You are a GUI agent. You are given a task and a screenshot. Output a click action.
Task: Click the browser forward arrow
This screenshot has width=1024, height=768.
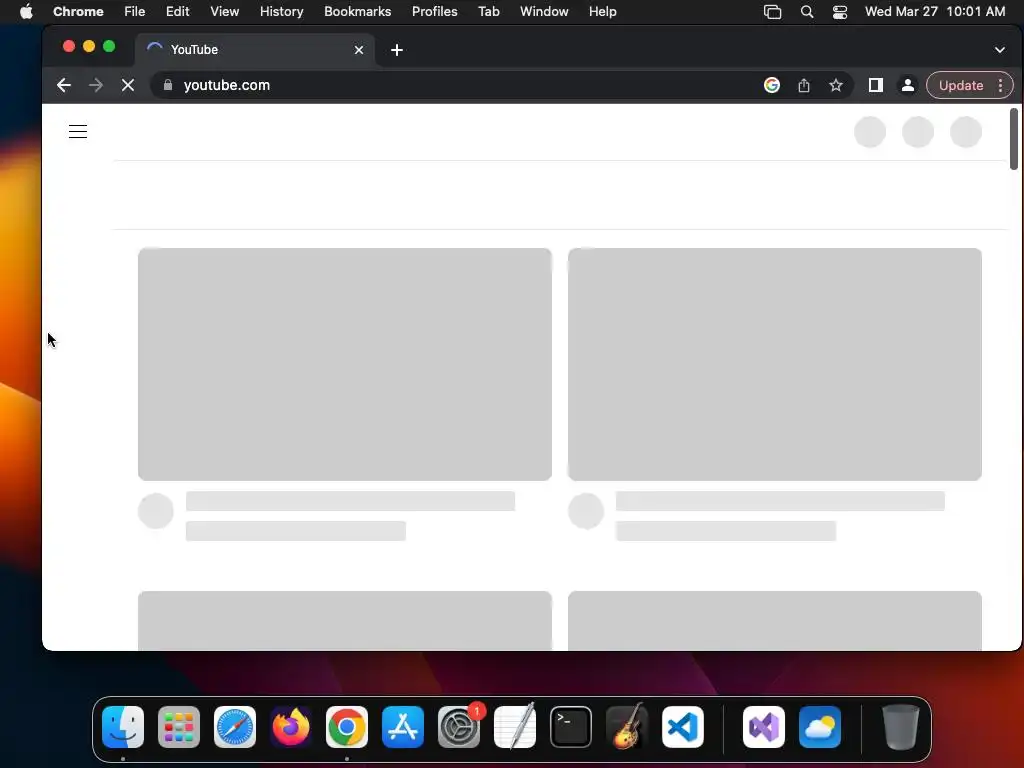(95, 85)
